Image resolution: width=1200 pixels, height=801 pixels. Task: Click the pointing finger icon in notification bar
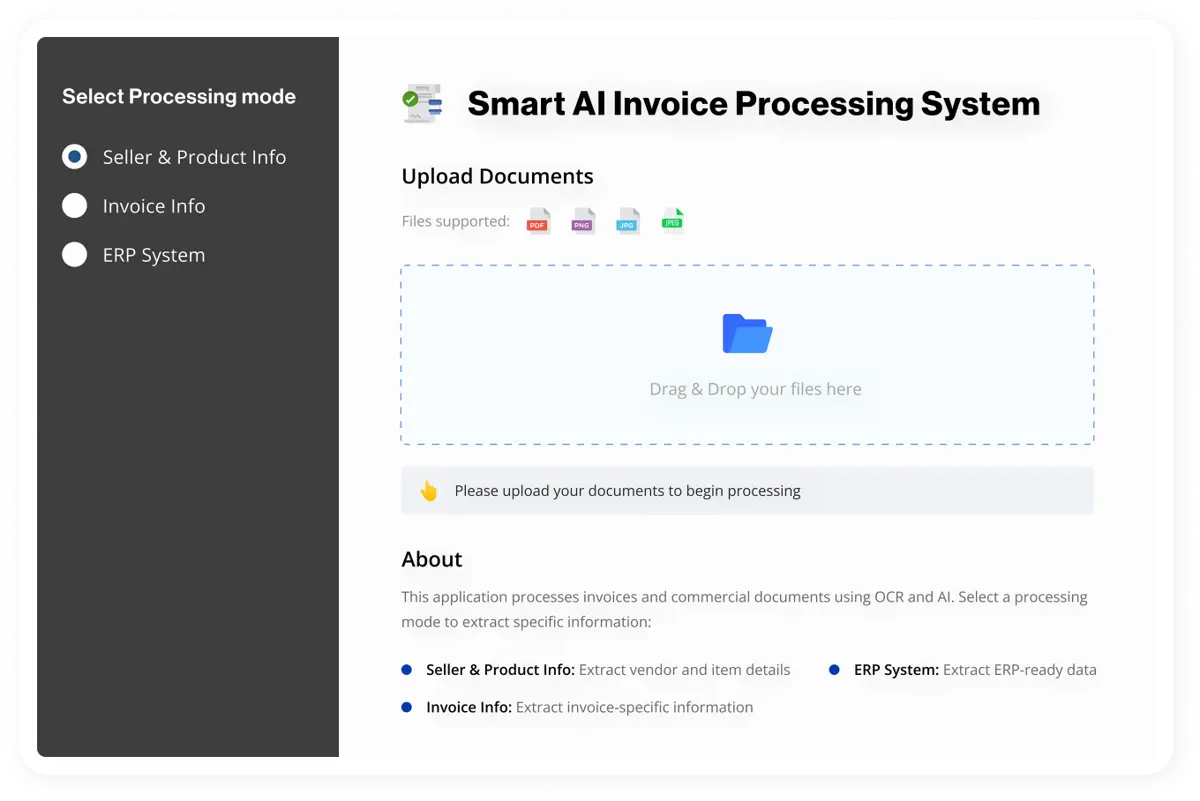pyautogui.click(x=429, y=490)
